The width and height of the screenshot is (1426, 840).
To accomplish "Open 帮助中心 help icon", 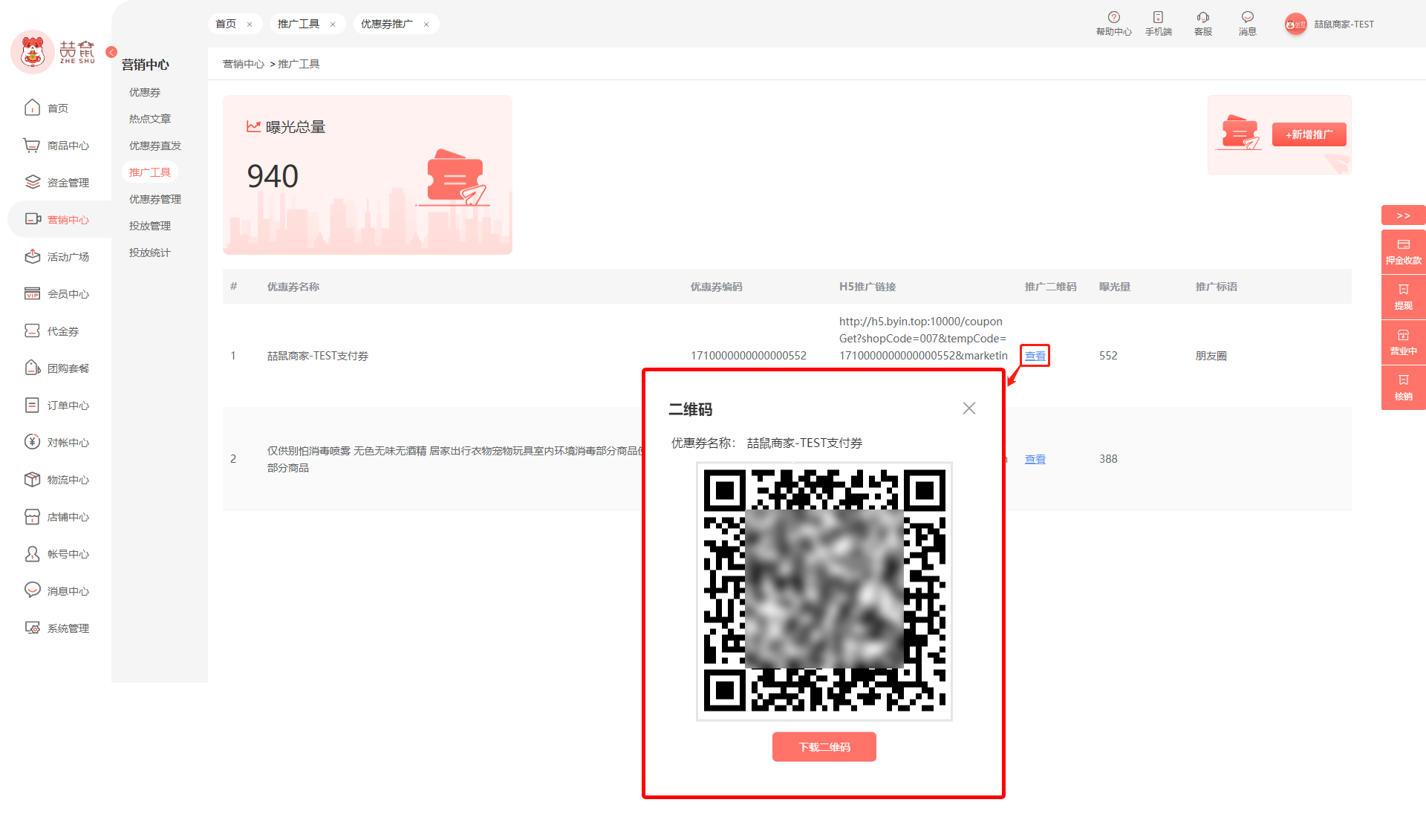I will [x=1113, y=17].
